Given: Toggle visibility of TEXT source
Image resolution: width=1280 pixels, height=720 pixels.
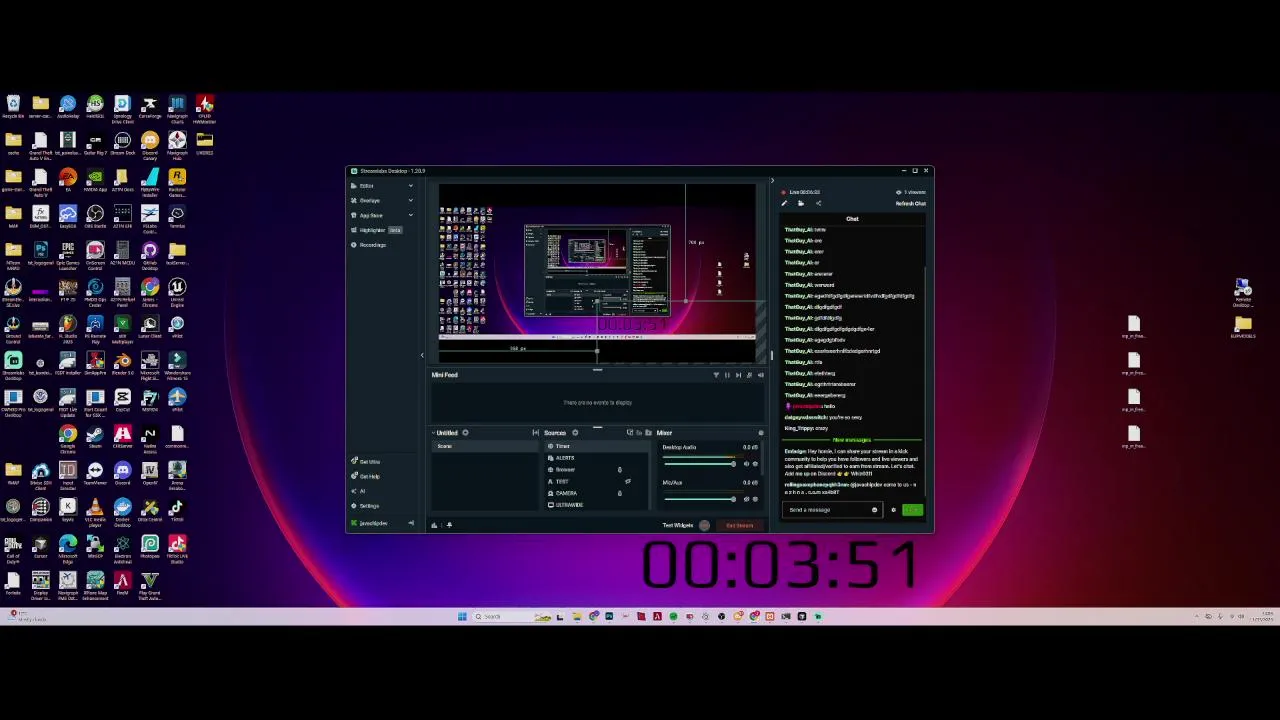Looking at the screenshot, I should [x=628, y=481].
